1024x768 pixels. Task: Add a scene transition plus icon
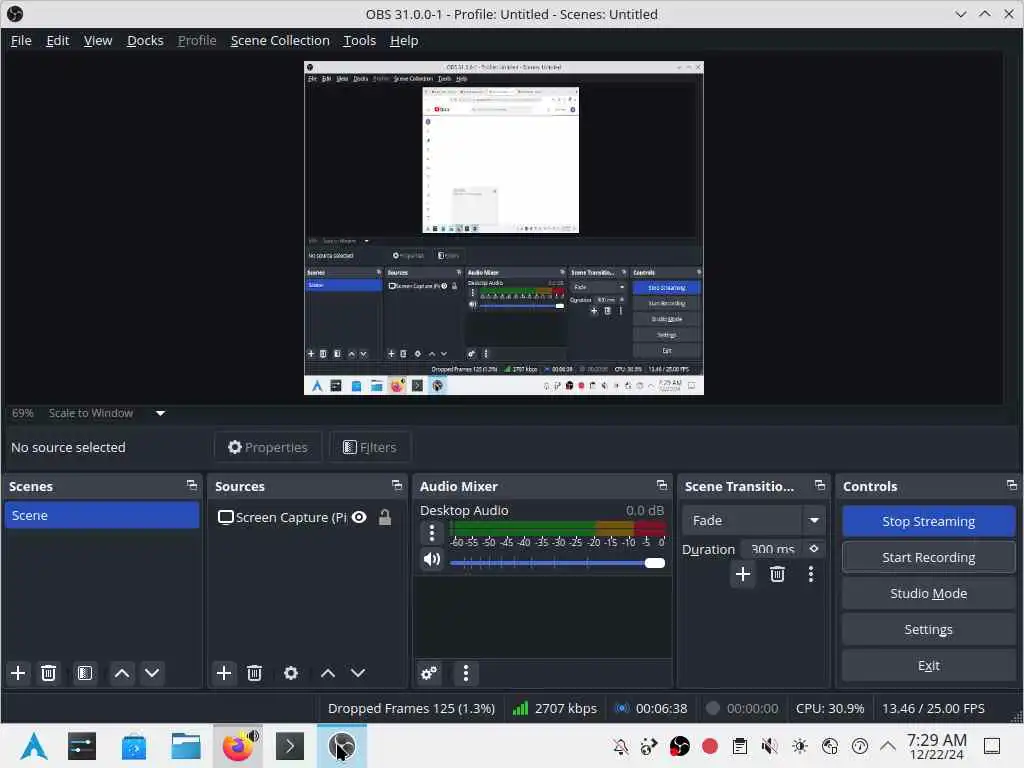pos(743,574)
